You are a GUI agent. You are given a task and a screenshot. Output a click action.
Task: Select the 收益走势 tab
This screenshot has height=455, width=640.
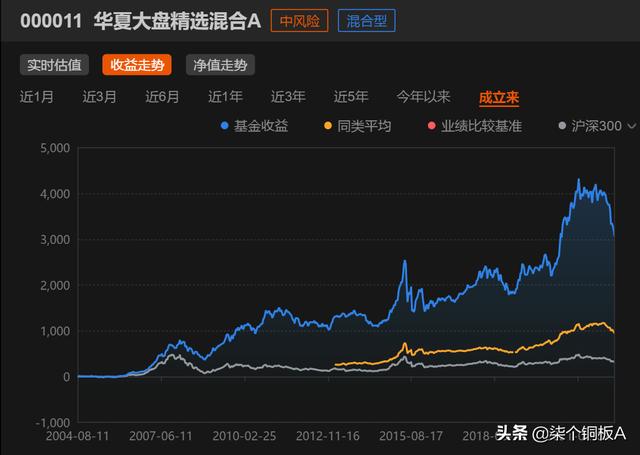tap(137, 65)
